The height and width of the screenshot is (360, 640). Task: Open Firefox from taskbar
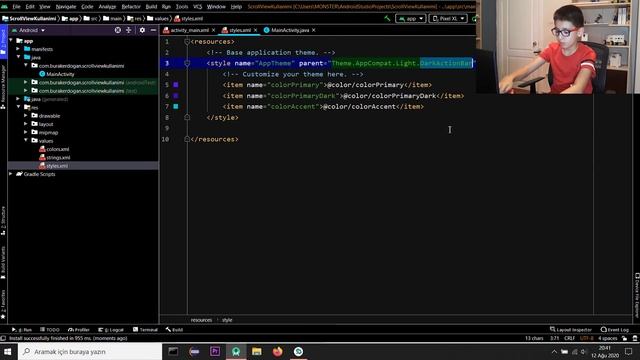pyautogui.click(x=278, y=351)
